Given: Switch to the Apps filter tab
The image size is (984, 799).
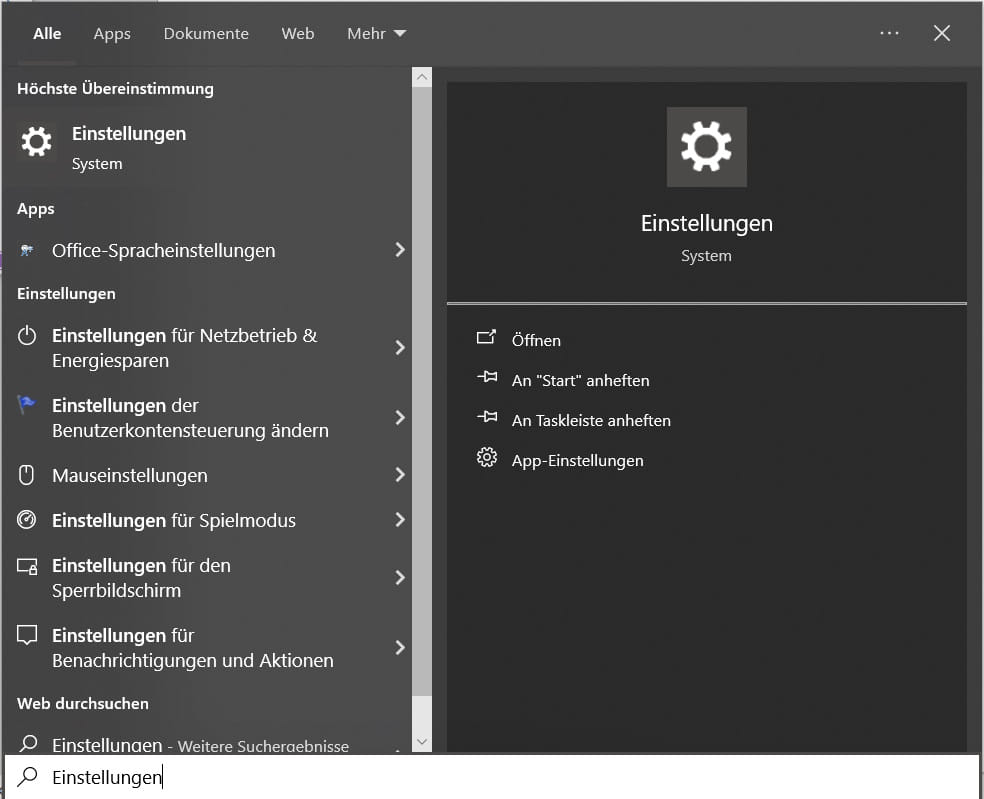Looking at the screenshot, I should [x=112, y=34].
